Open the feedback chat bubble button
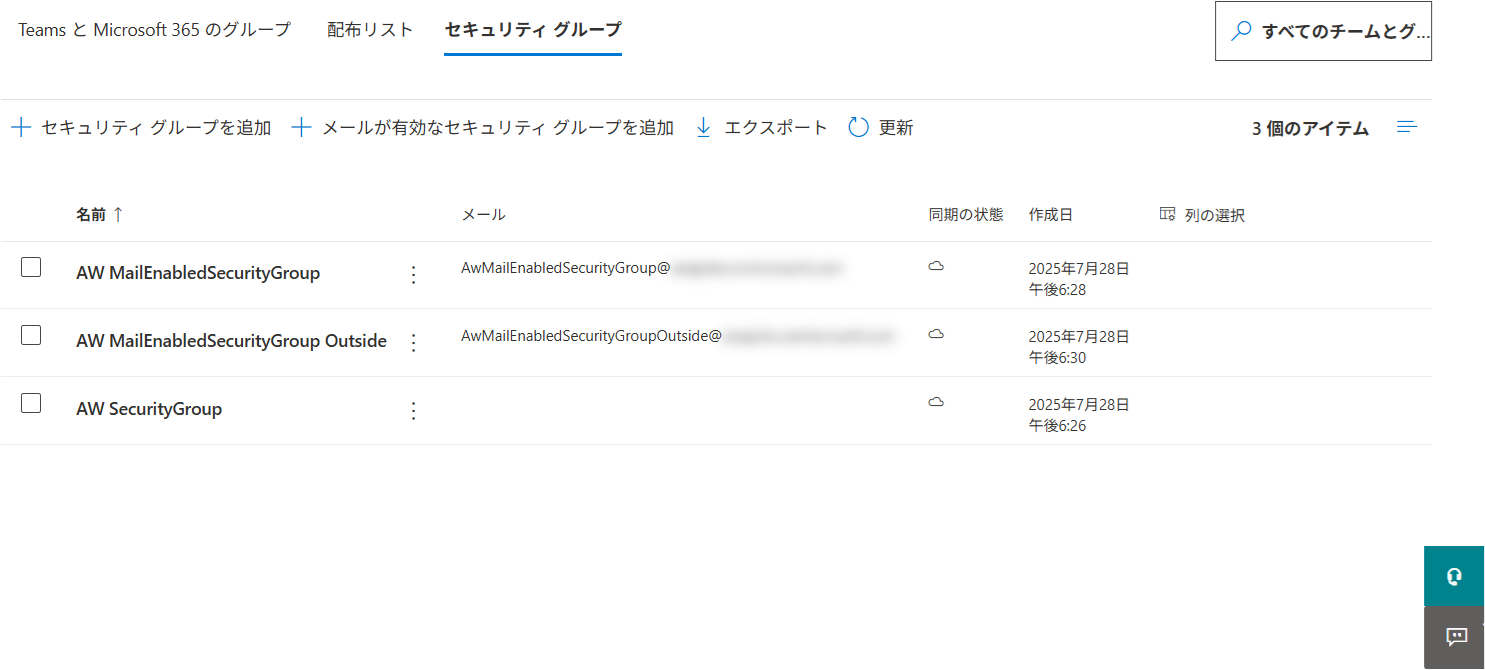This screenshot has width=1485, height=670. (x=1454, y=637)
